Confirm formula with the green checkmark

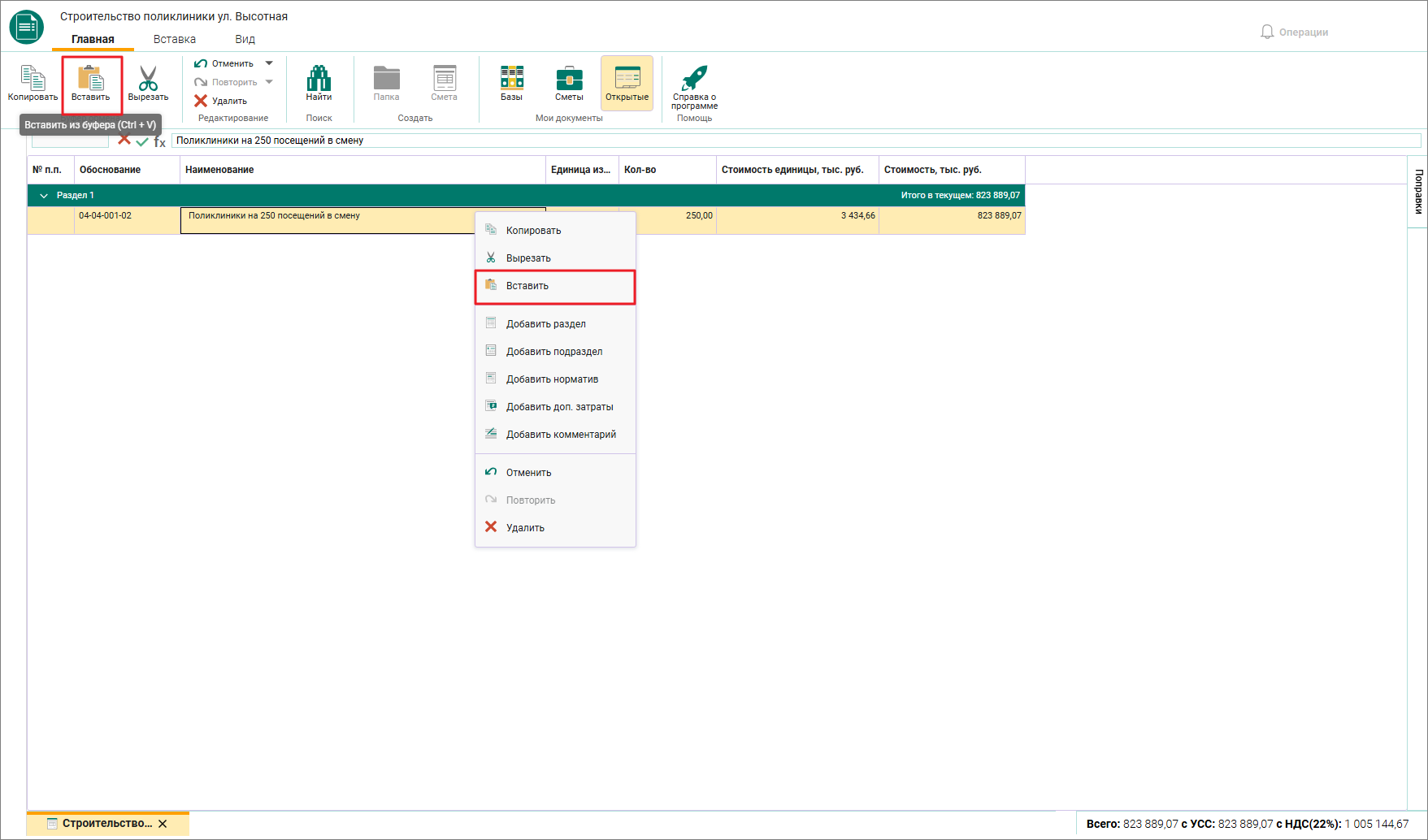click(x=142, y=141)
